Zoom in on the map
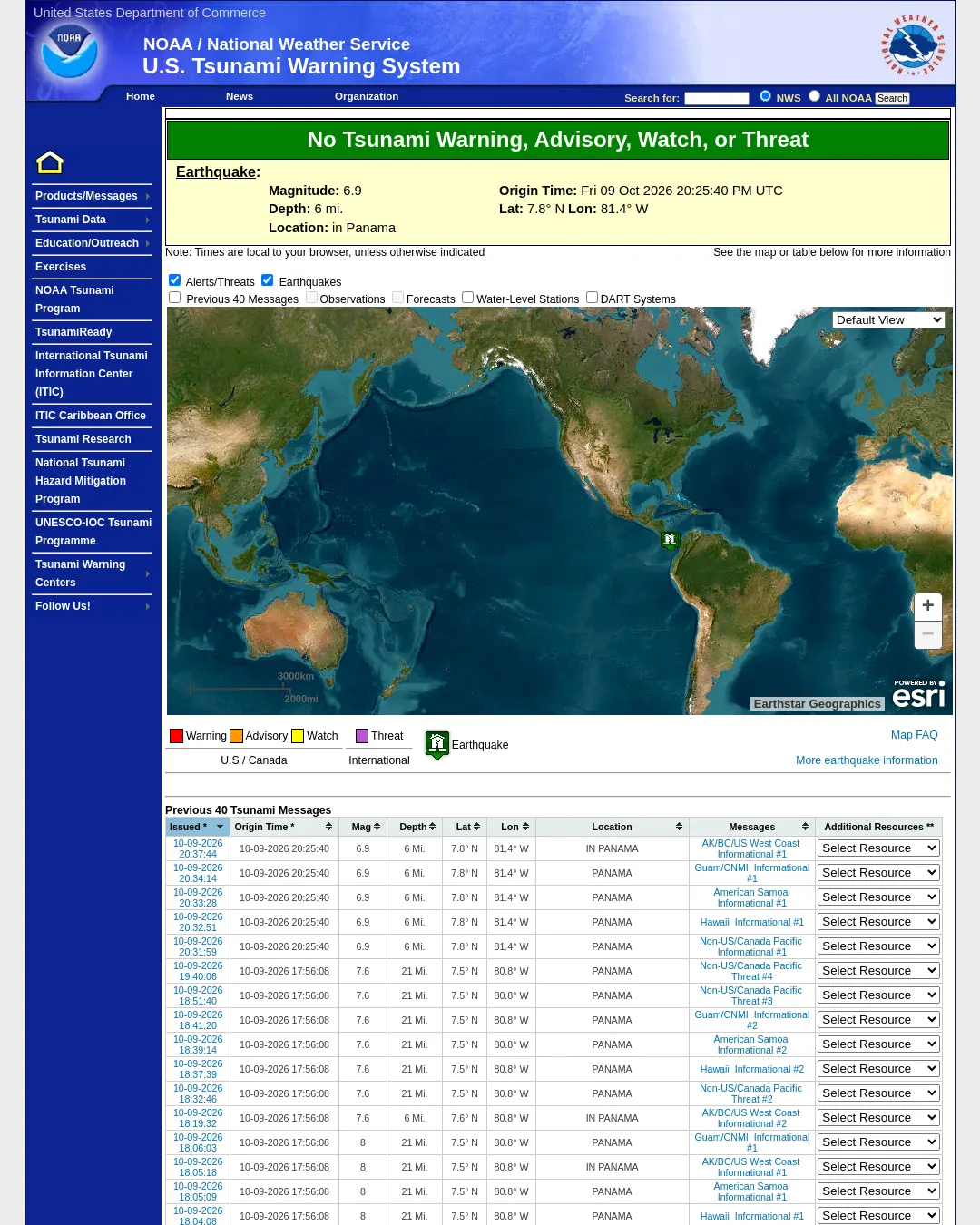 pos(927,606)
